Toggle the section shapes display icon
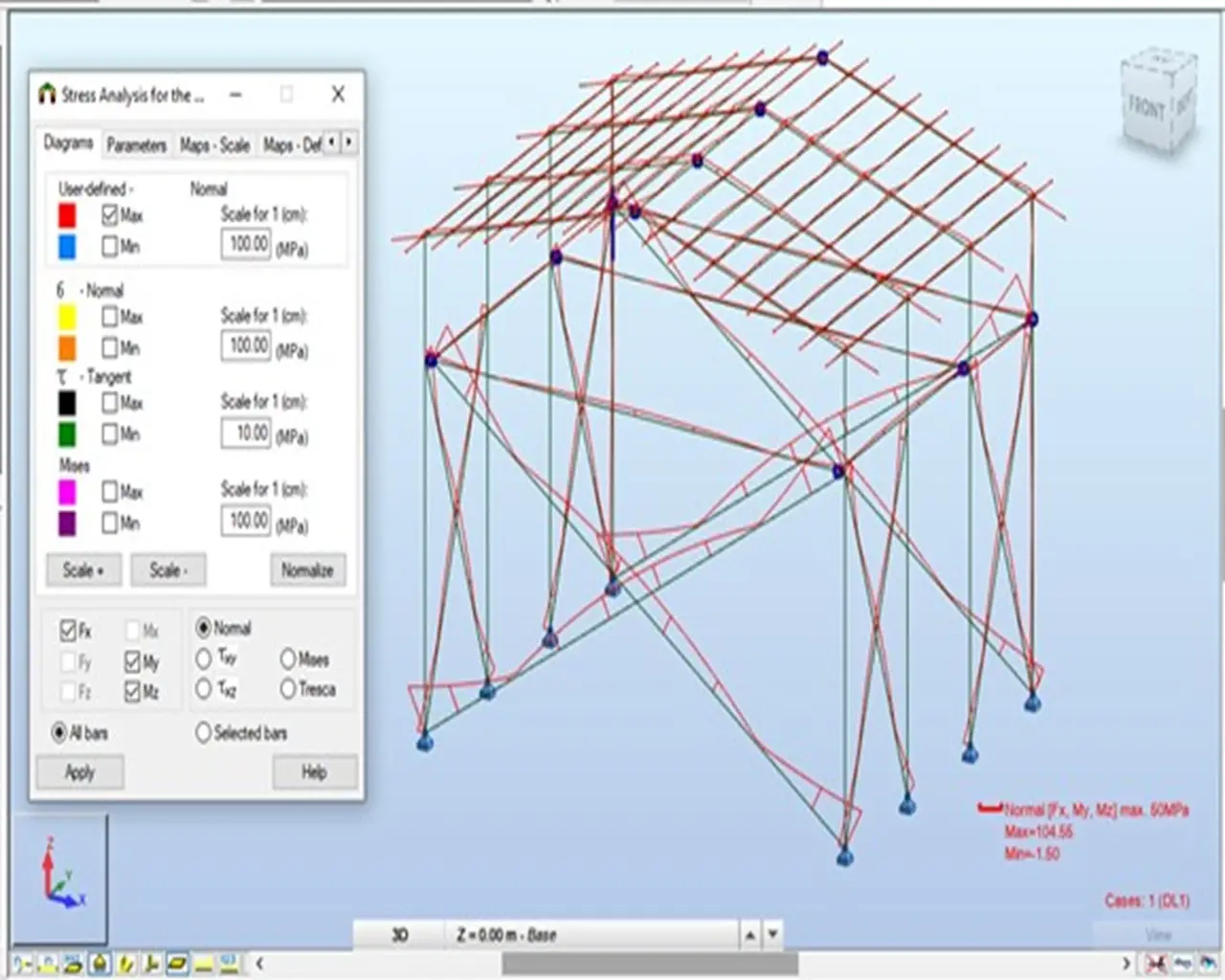This screenshot has height=980, width=1225. pos(177,963)
